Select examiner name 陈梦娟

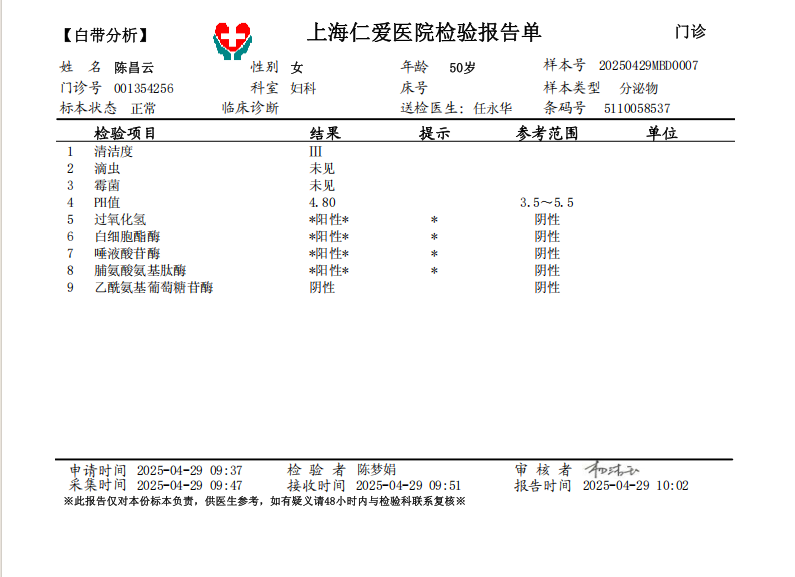pos(376,470)
